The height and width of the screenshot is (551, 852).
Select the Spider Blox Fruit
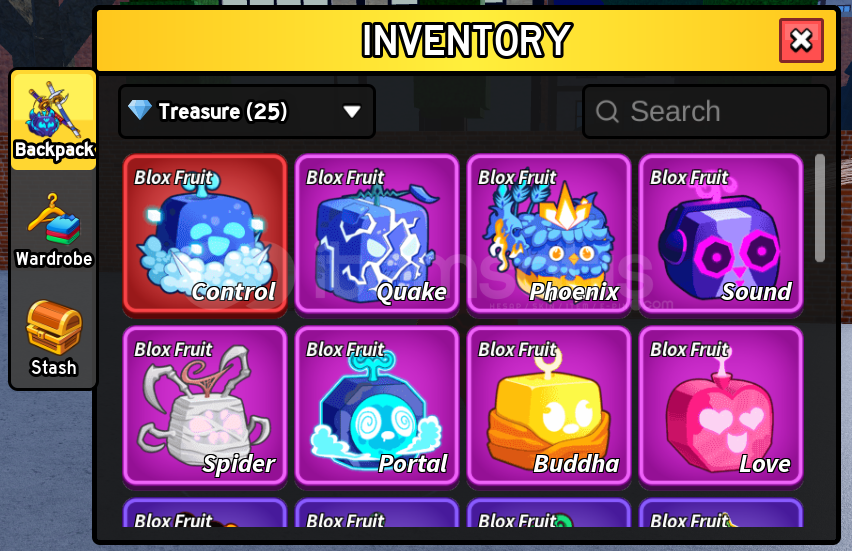205,407
